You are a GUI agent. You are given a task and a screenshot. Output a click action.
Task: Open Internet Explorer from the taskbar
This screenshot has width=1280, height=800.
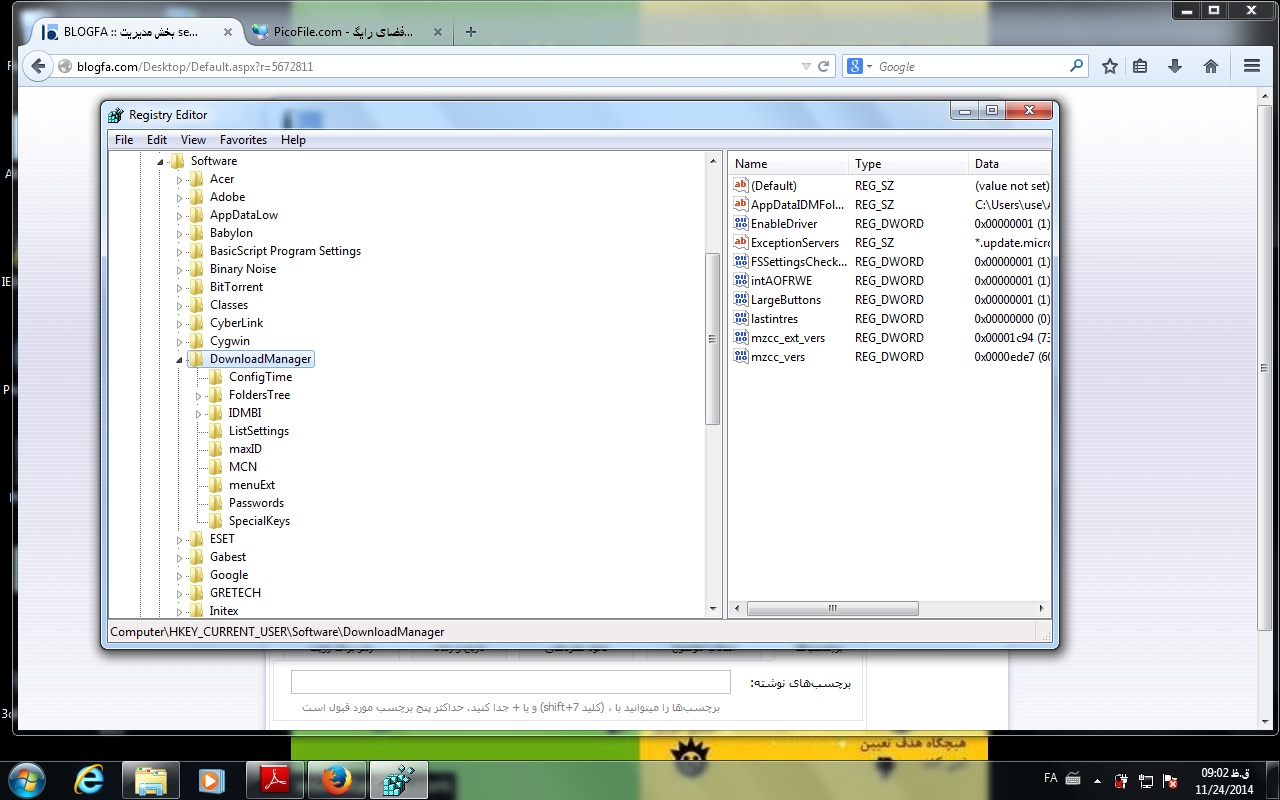click(89, 779)
